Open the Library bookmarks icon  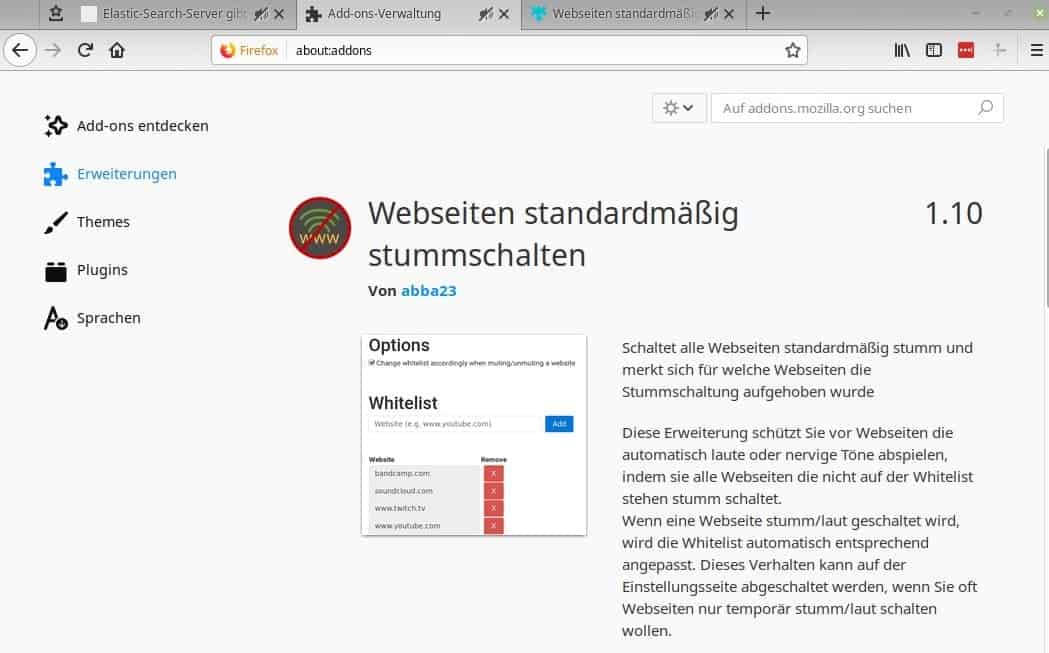click(902, 50)
